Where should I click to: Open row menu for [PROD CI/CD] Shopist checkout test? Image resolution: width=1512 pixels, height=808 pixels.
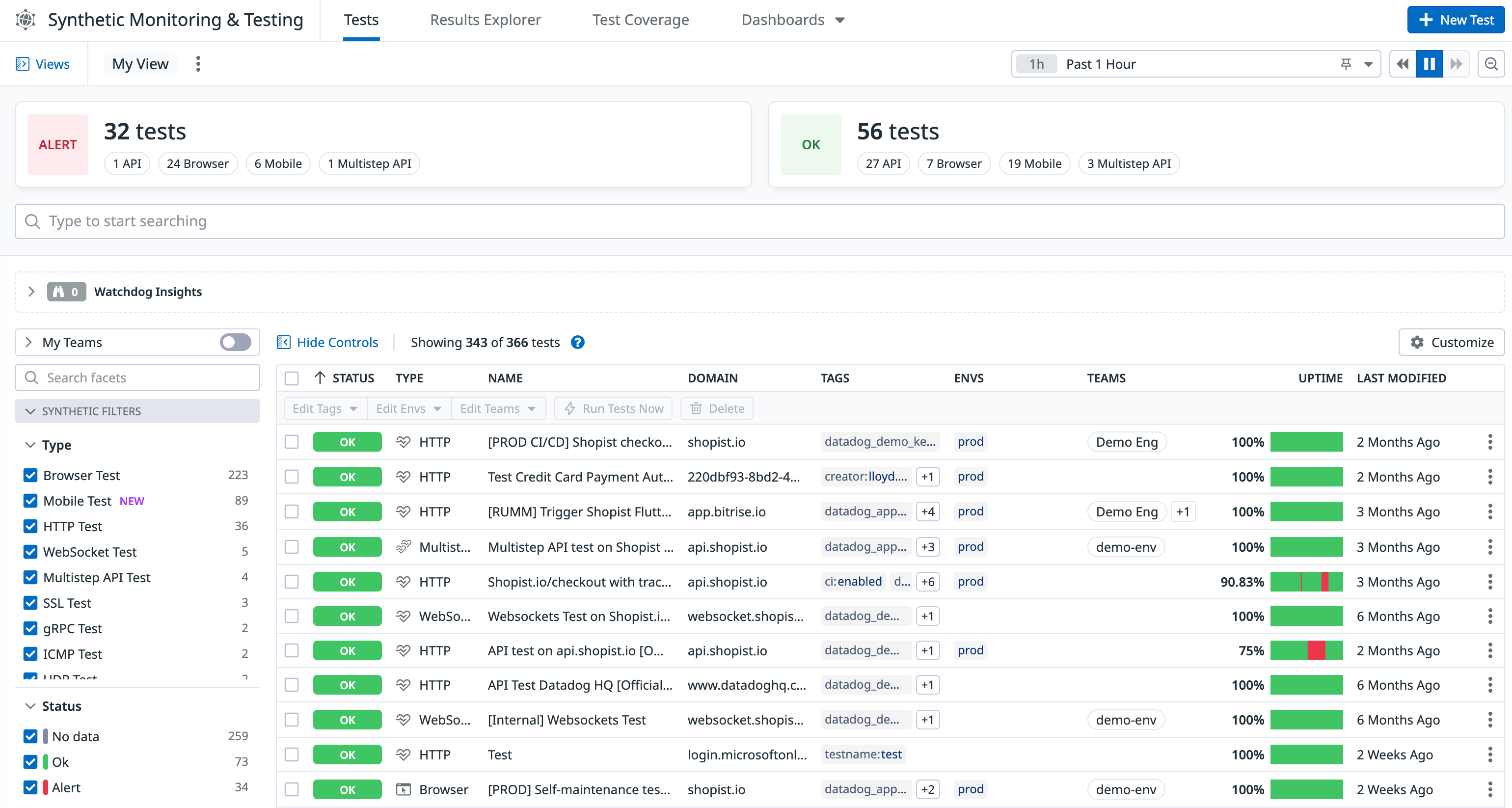(1490, 442)
